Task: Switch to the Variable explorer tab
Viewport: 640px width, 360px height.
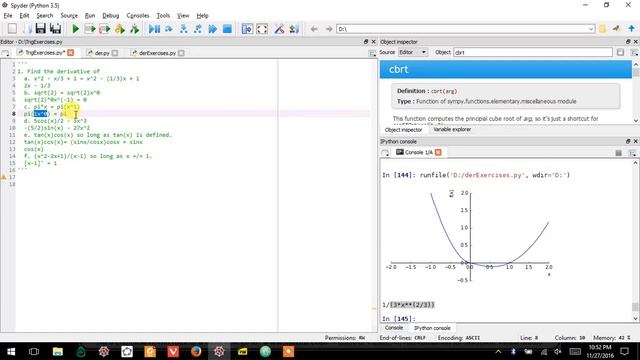Action: [x=452, y=129]
